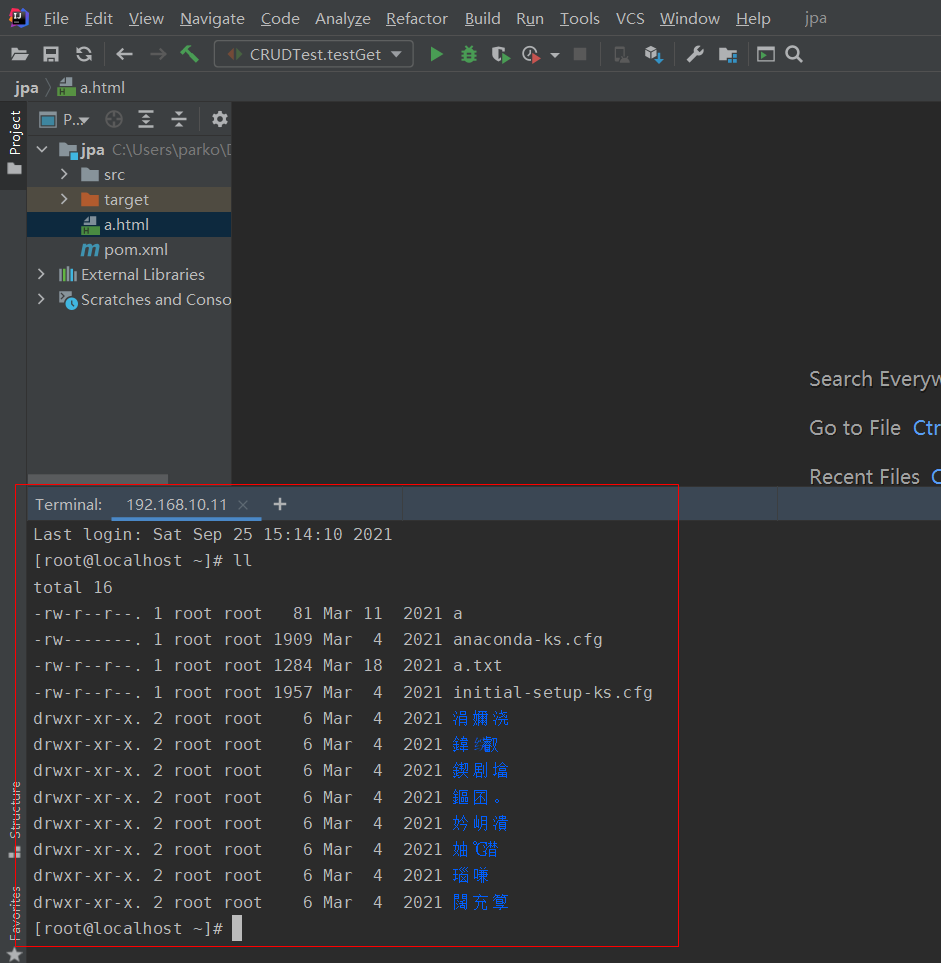Click the Open folder toolbar icon
Viewport: 941px width, 963px height.
point(20,55)
